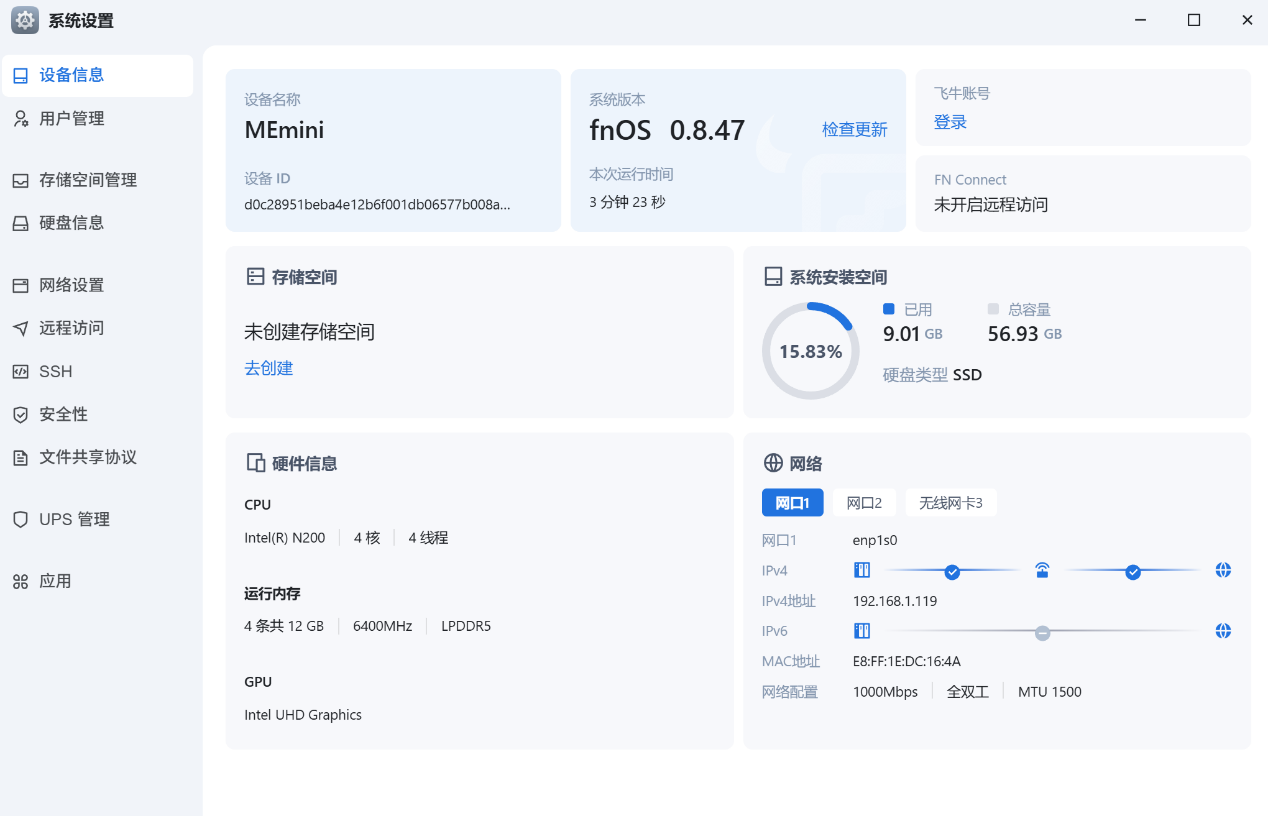Open 文件共享协议 in the sidebar
Viewport: 1268px width, 816px height.
[x=87, y=457]
